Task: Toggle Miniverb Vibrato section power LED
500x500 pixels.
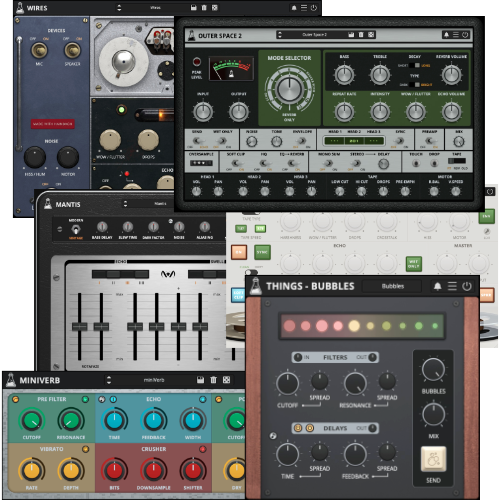Action: tap(86, 449)
